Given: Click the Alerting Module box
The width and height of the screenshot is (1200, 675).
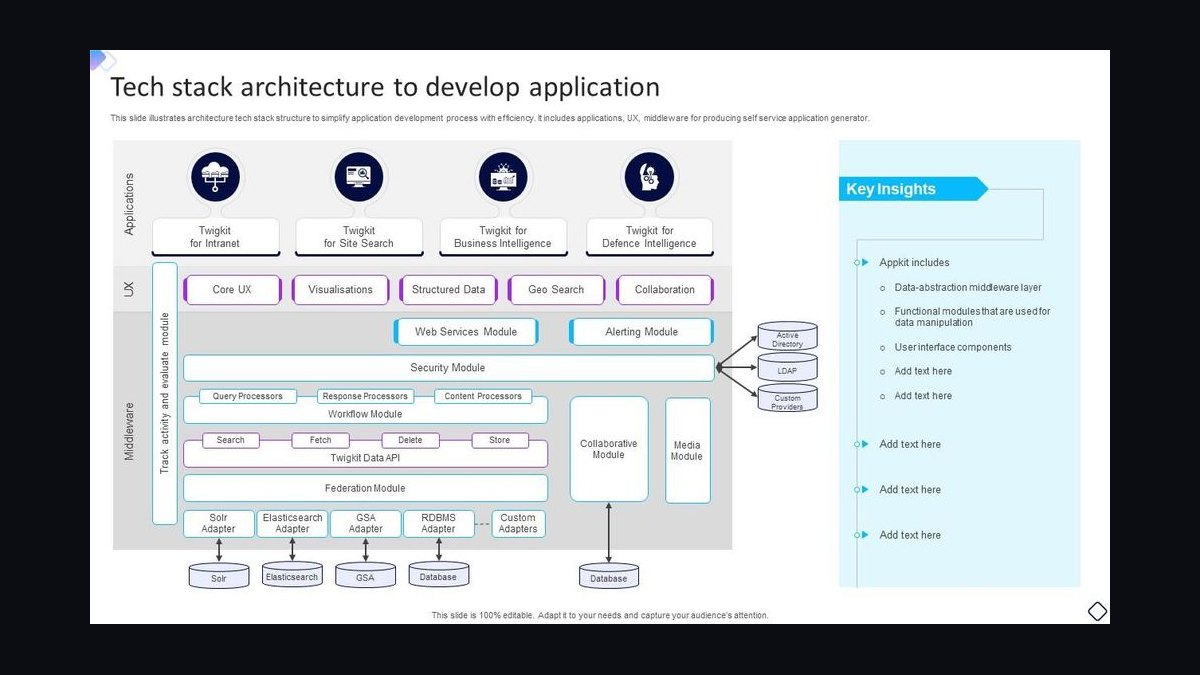Looking at the screenshot, I should click(641, 332).
